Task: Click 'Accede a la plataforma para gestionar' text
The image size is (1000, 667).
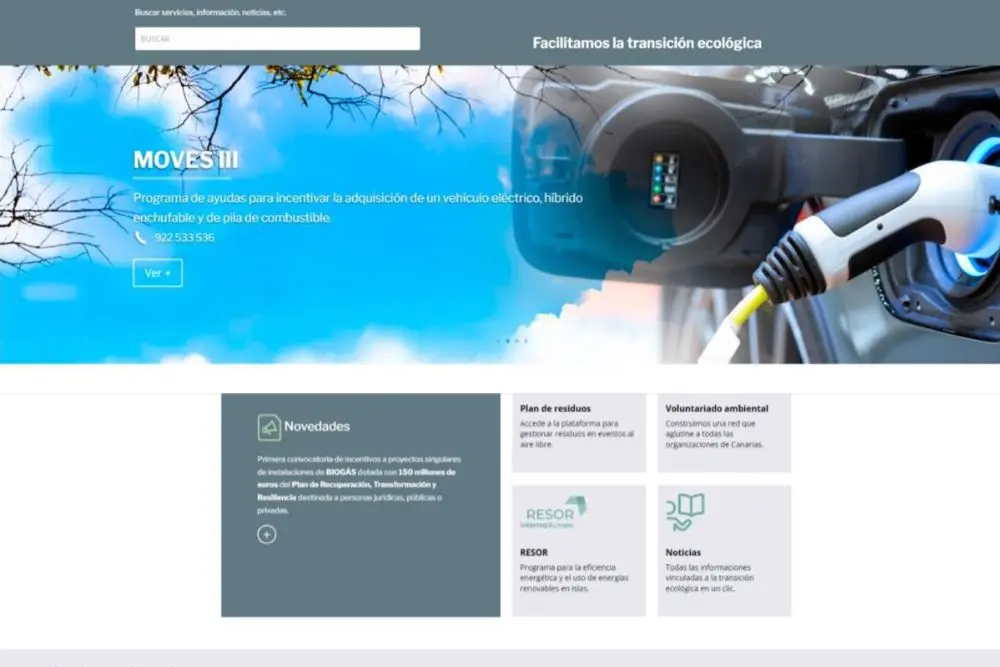Action: 577,434
